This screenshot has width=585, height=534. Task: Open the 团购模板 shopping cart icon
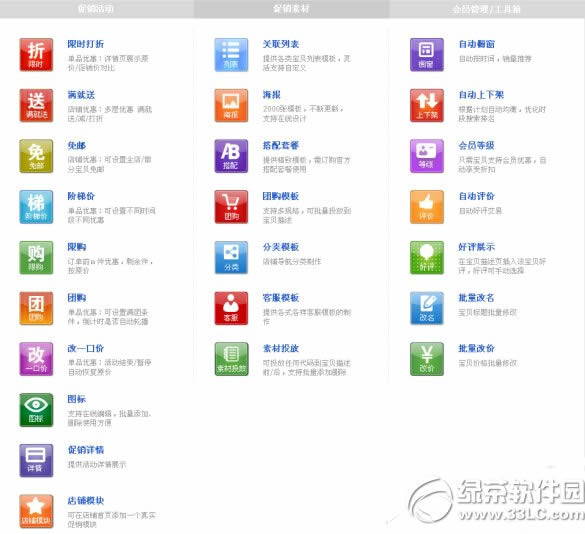coord(231,207)
